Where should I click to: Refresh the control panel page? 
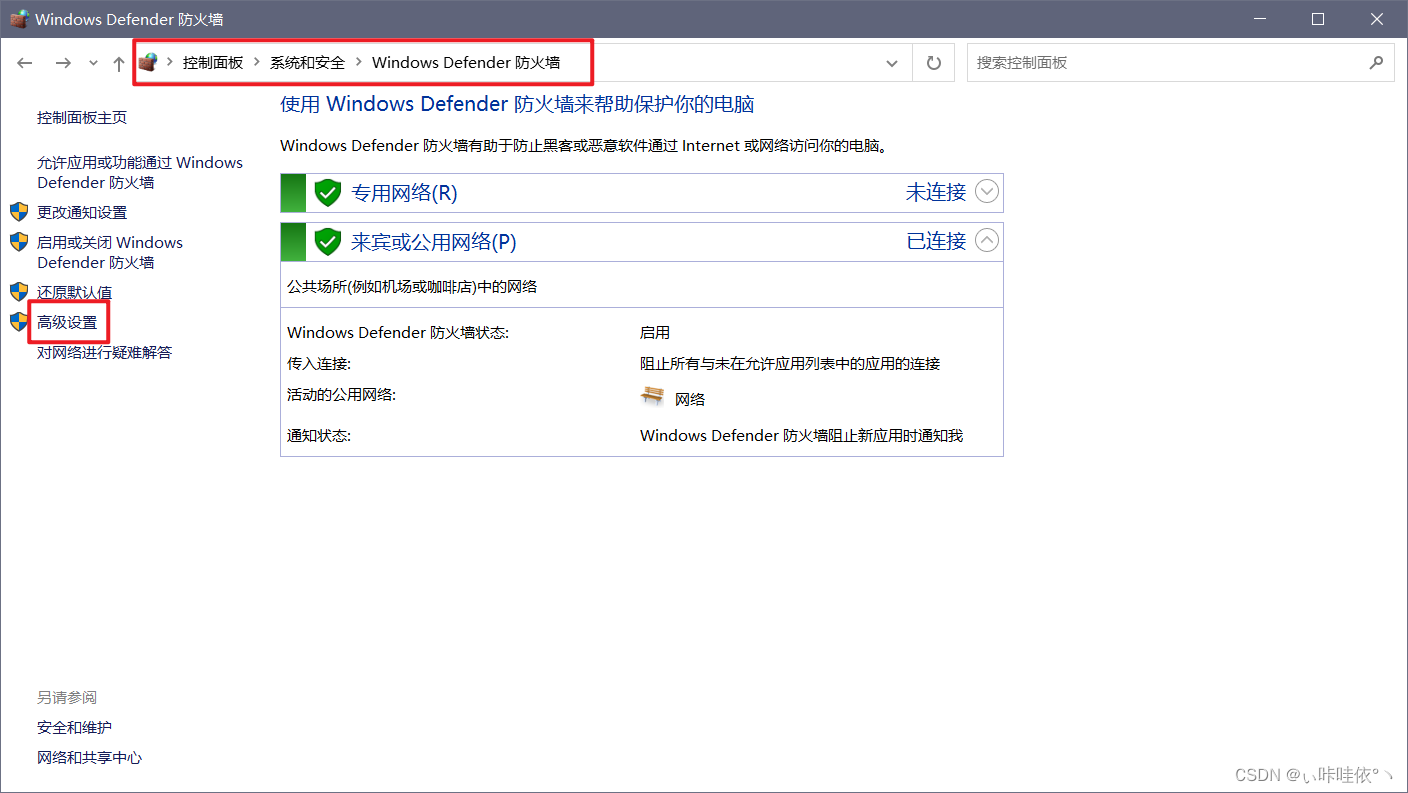(x=934, y=63)
